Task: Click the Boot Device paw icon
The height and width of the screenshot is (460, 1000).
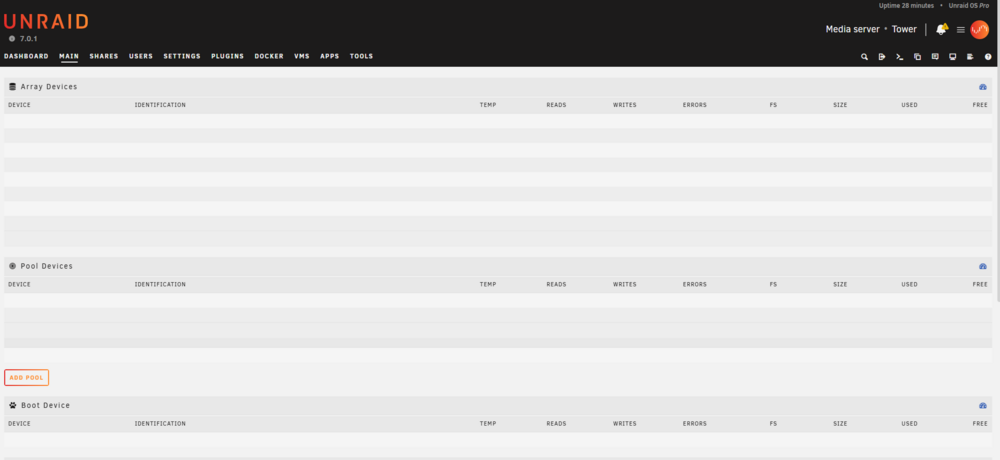Action: pyautogui.click(x=13, y=405)
